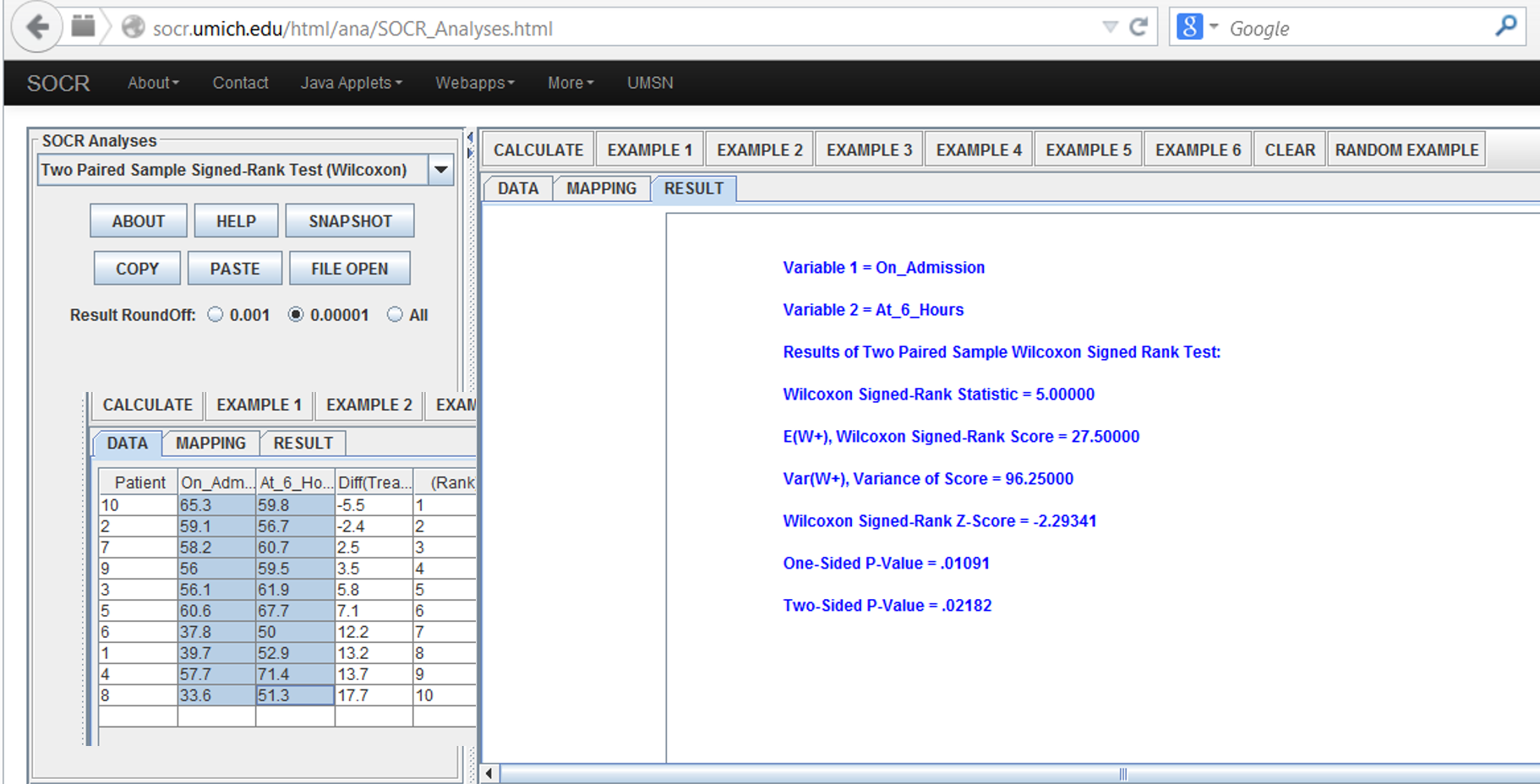Select cell with value 67.7
Viewport: 1540px width, 784px height.
click(296, 611)
